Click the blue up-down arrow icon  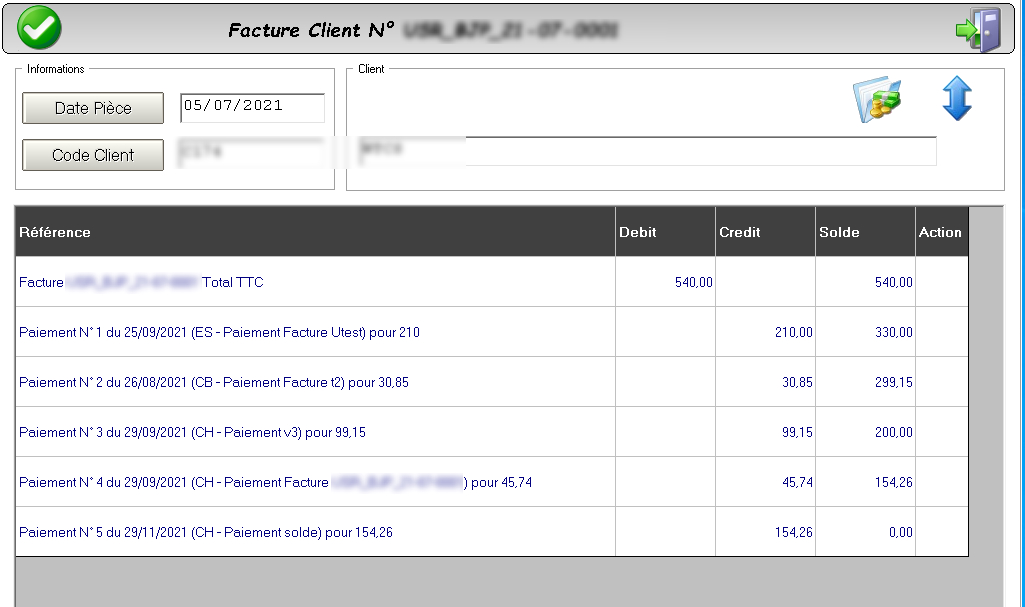(x=957, y=99)
